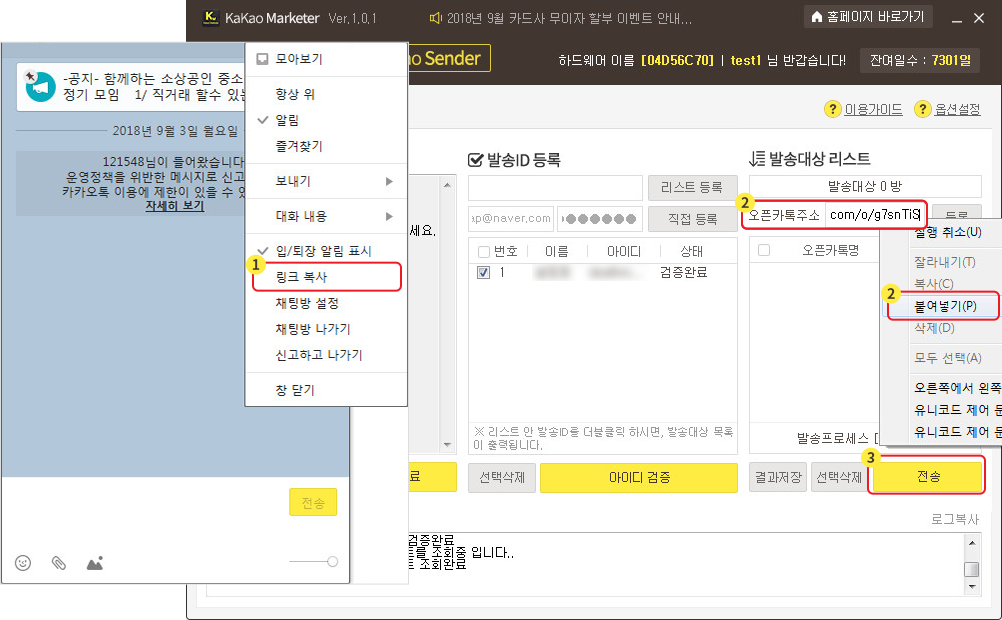Click the log area scrollbar thumb
The image size is (1002, 620).
point(971,569)
